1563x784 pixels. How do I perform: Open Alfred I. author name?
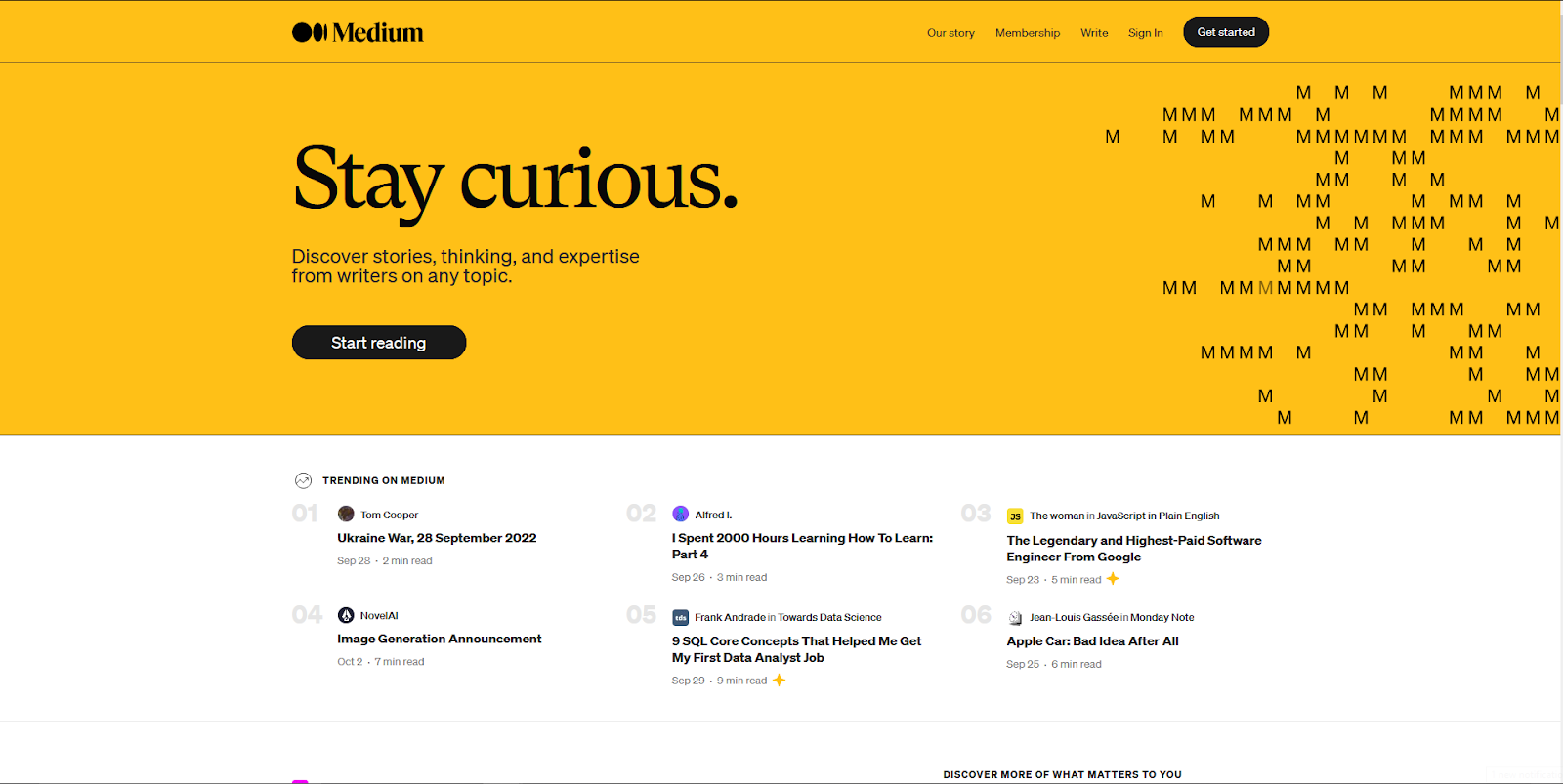tap(713, 515)
